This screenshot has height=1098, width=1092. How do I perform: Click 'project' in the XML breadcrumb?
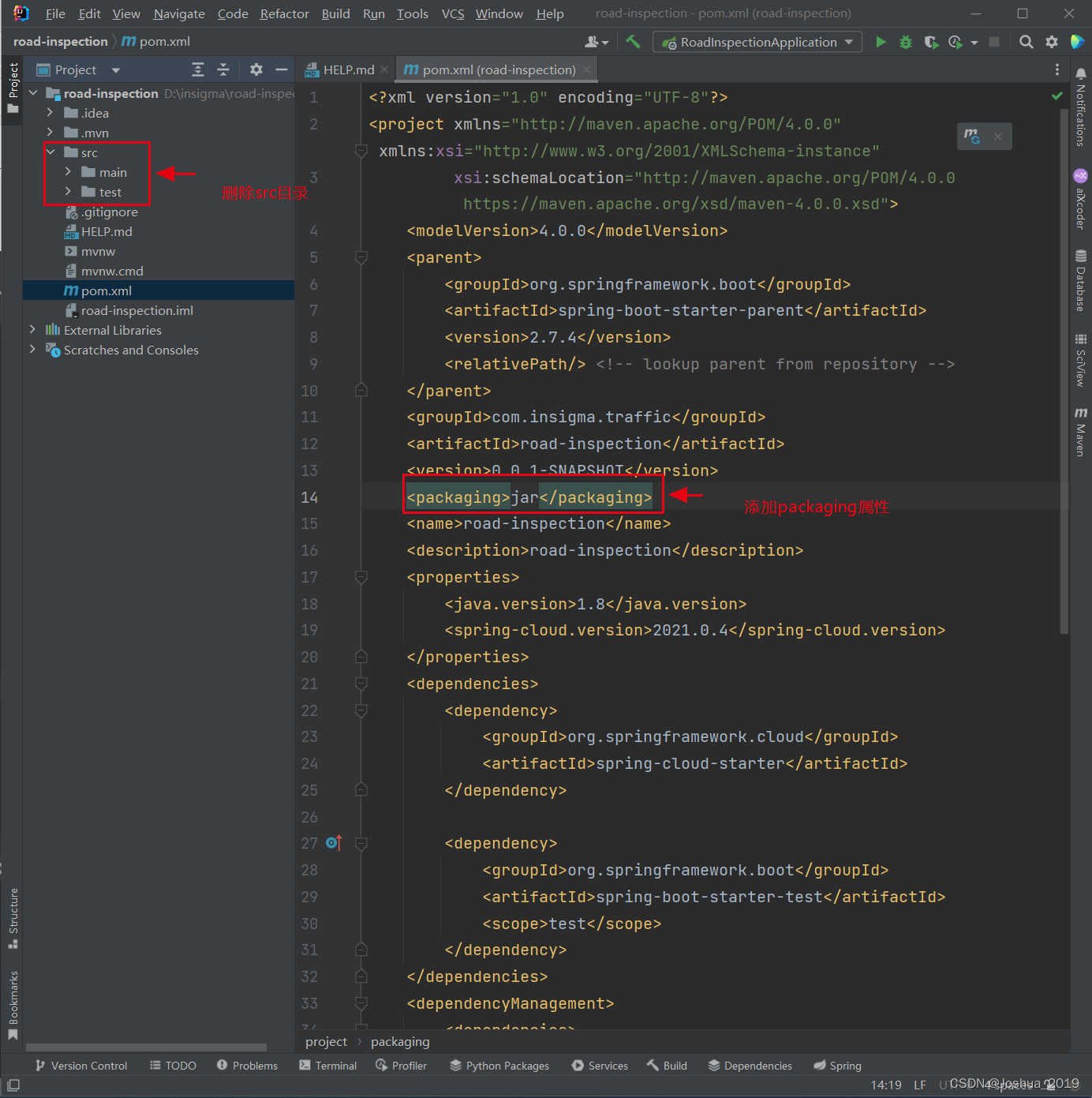(326, 1041)
